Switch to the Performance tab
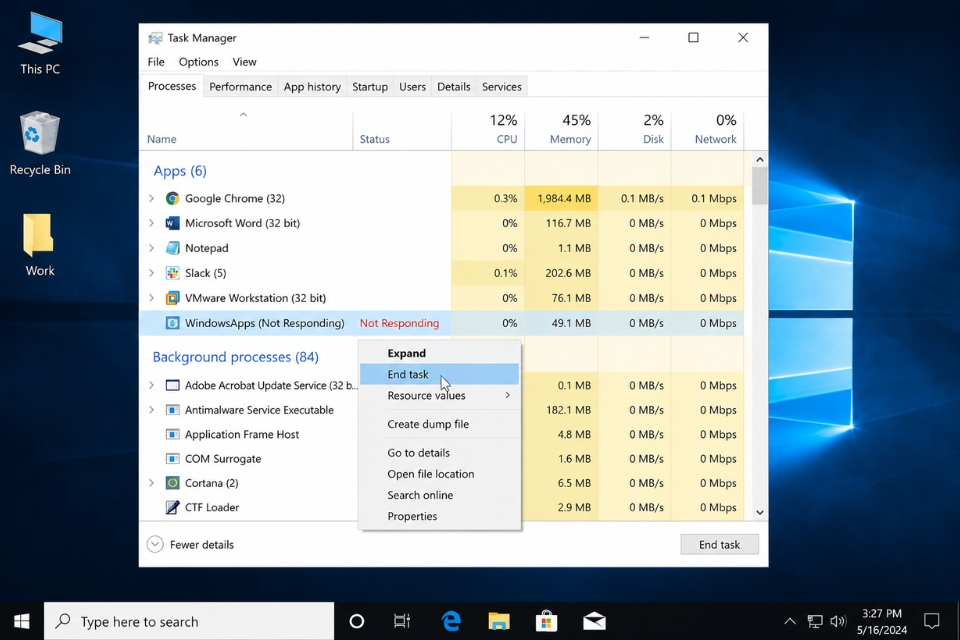Viewport: 960px width, 640px height. coord(241,87)
